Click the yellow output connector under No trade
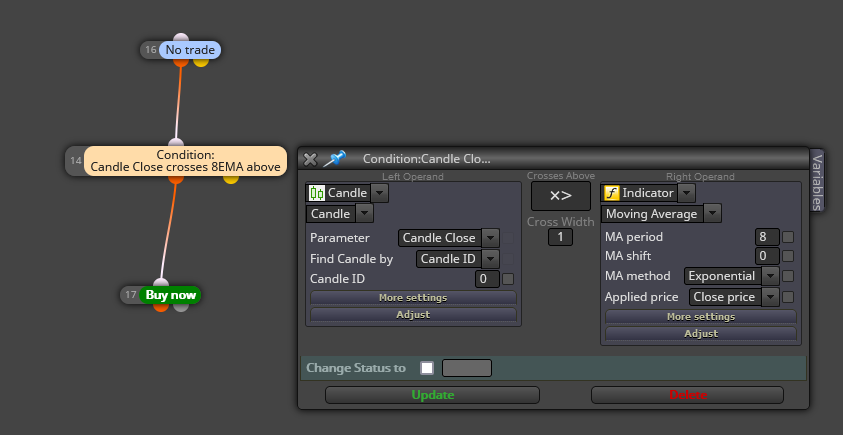This screenshot has height=435, width=843. point(201,61)
